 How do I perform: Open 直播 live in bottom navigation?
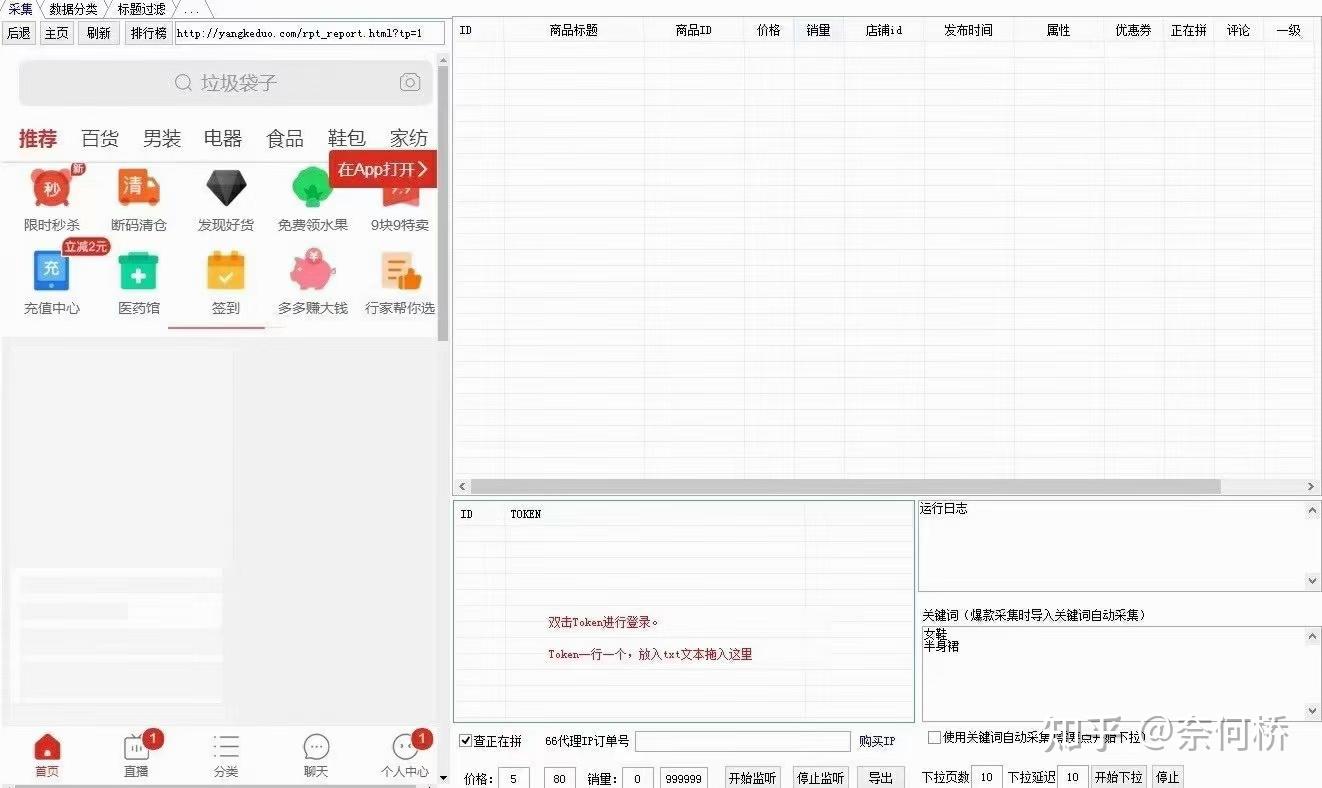tap(136, 755)
